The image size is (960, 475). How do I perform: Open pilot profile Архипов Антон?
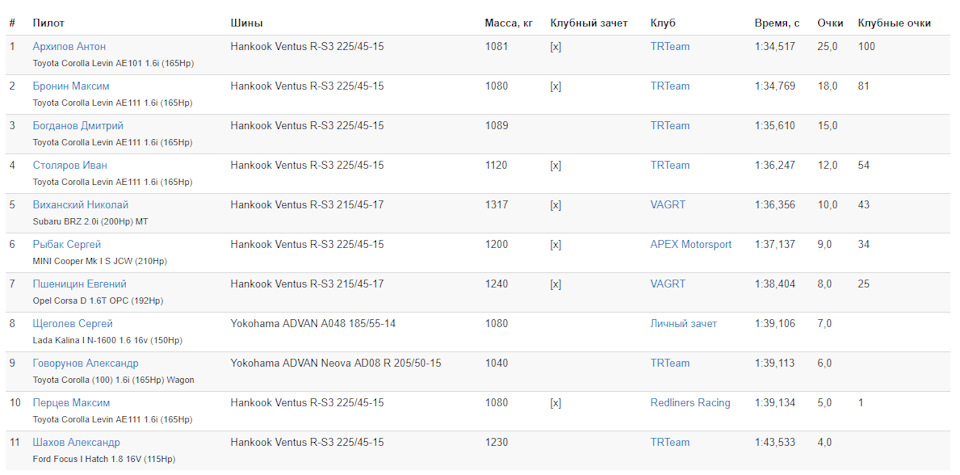69,47
